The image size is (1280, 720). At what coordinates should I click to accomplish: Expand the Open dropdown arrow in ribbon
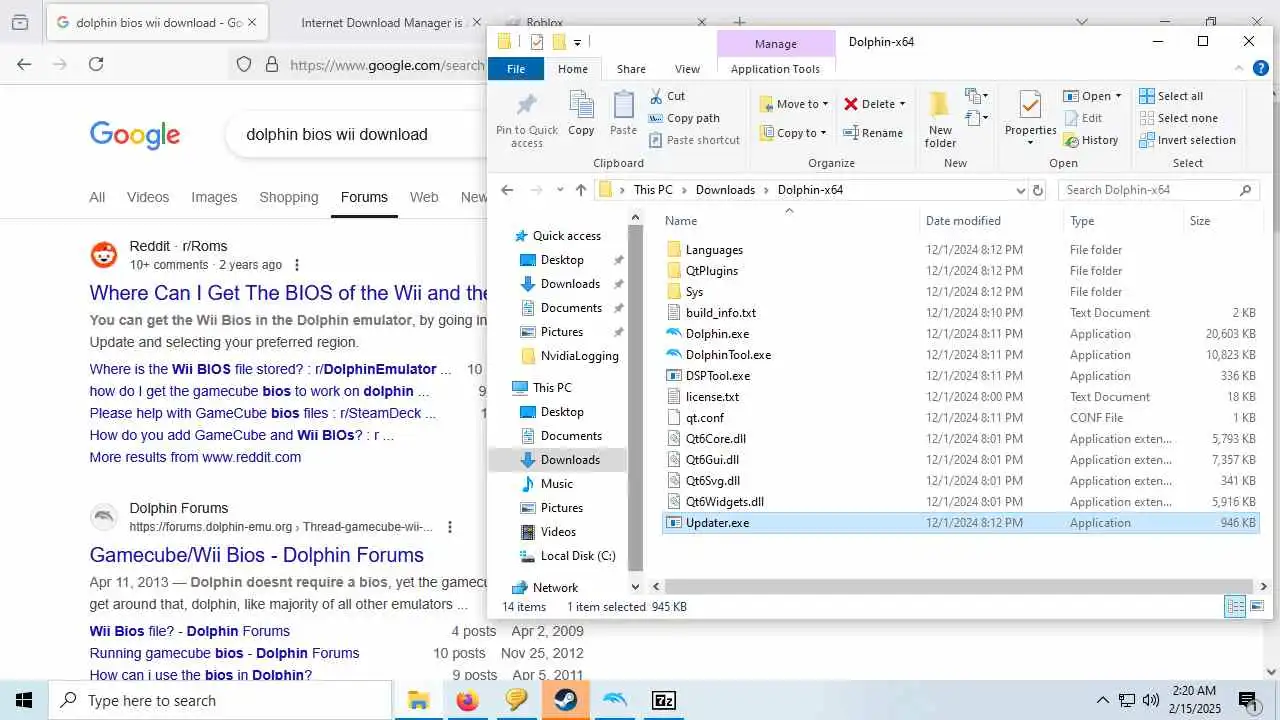point(1118,96)
